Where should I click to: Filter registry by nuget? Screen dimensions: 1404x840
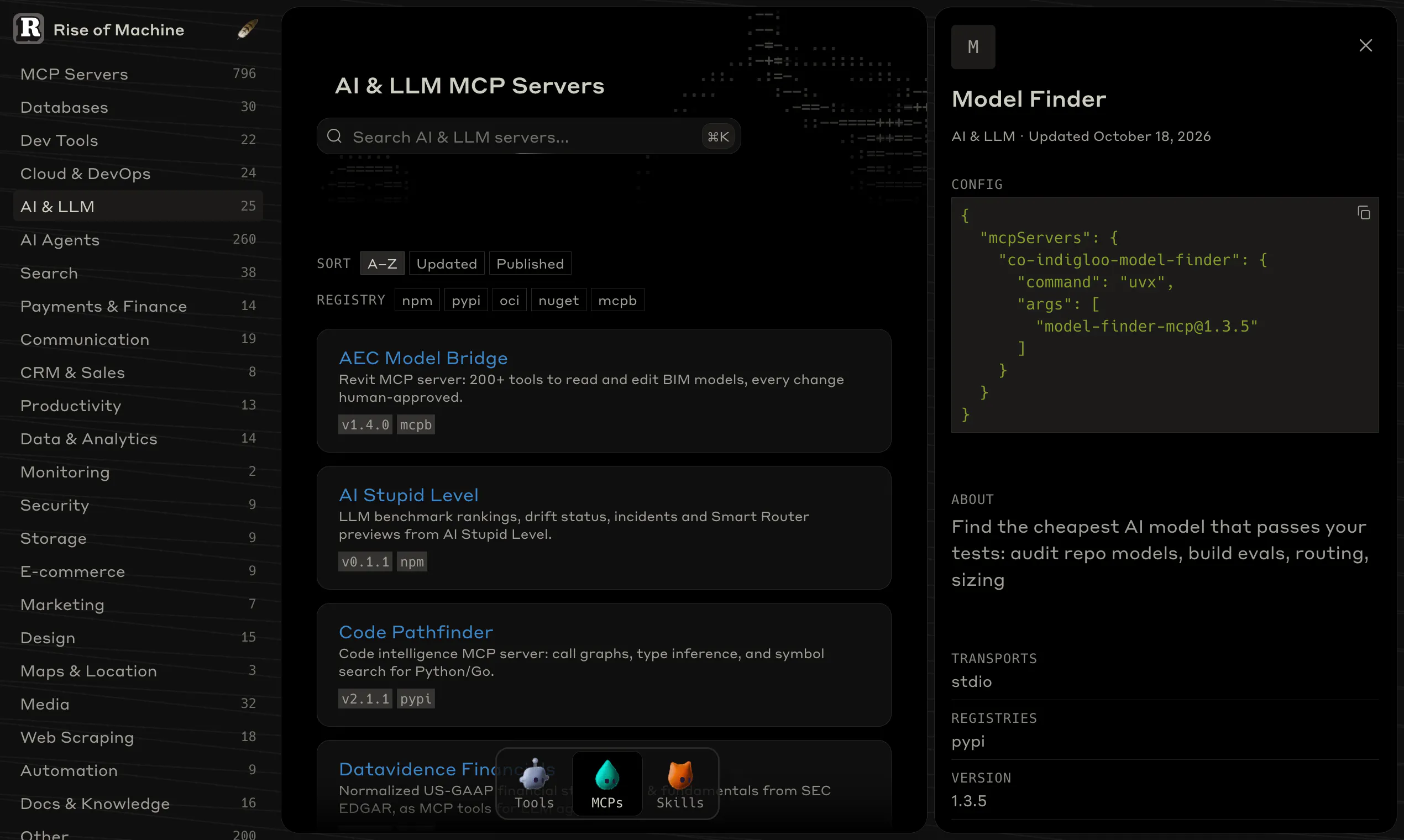point(558,300)
